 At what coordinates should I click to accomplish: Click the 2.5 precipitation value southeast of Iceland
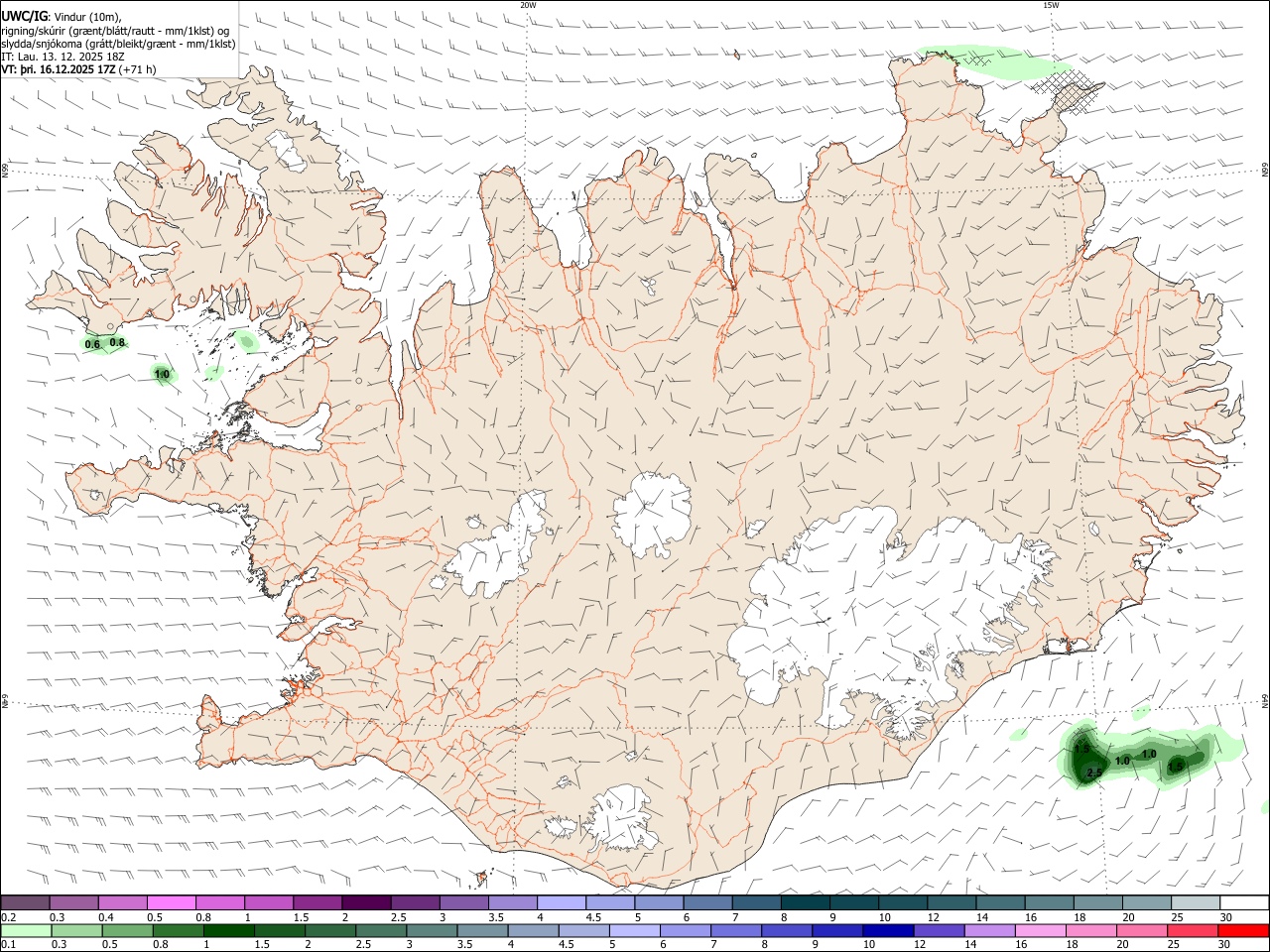tap(1095, 773)
